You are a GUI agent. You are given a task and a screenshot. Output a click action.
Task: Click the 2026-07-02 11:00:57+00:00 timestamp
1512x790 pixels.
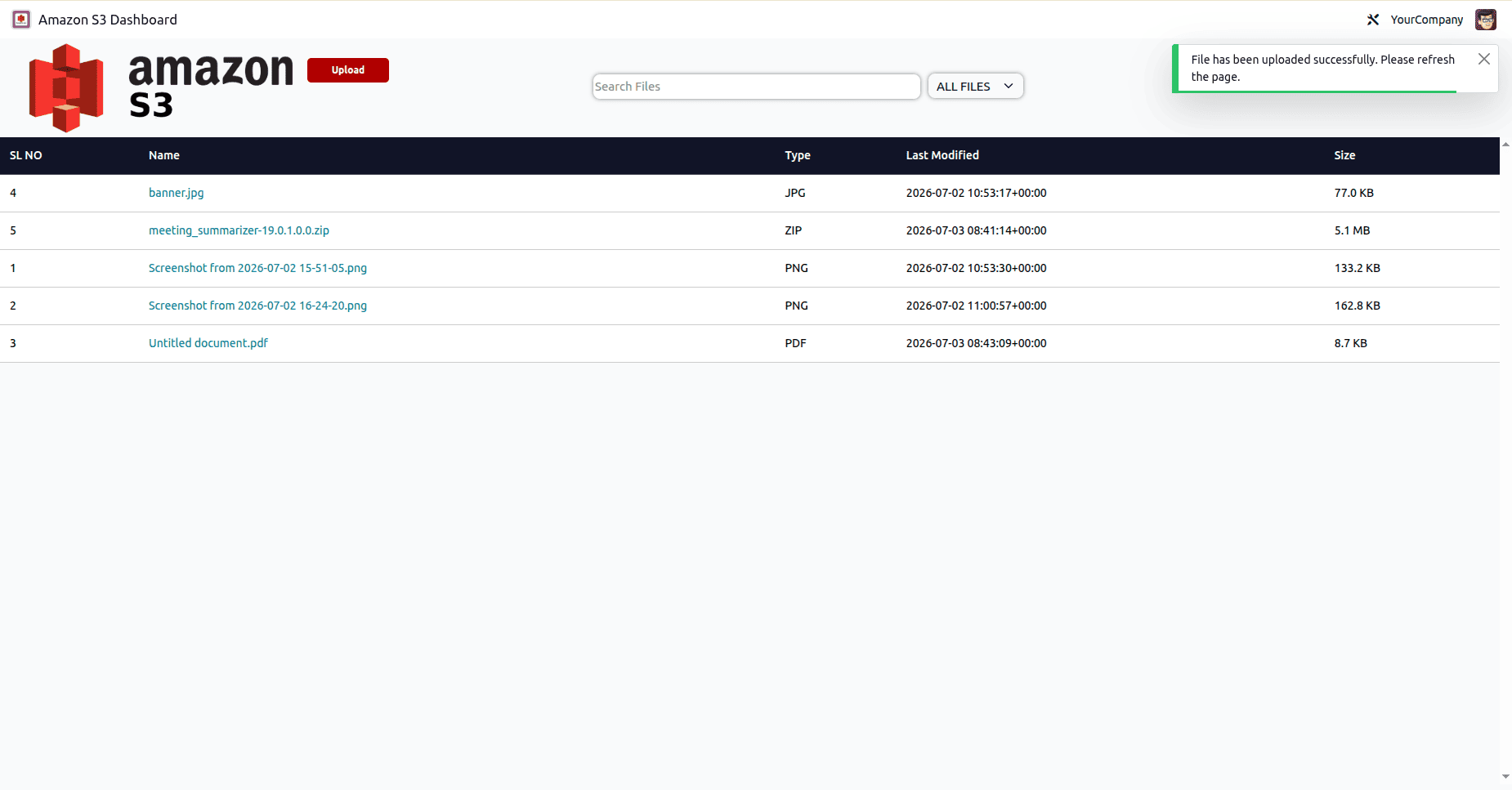(977, 306)
